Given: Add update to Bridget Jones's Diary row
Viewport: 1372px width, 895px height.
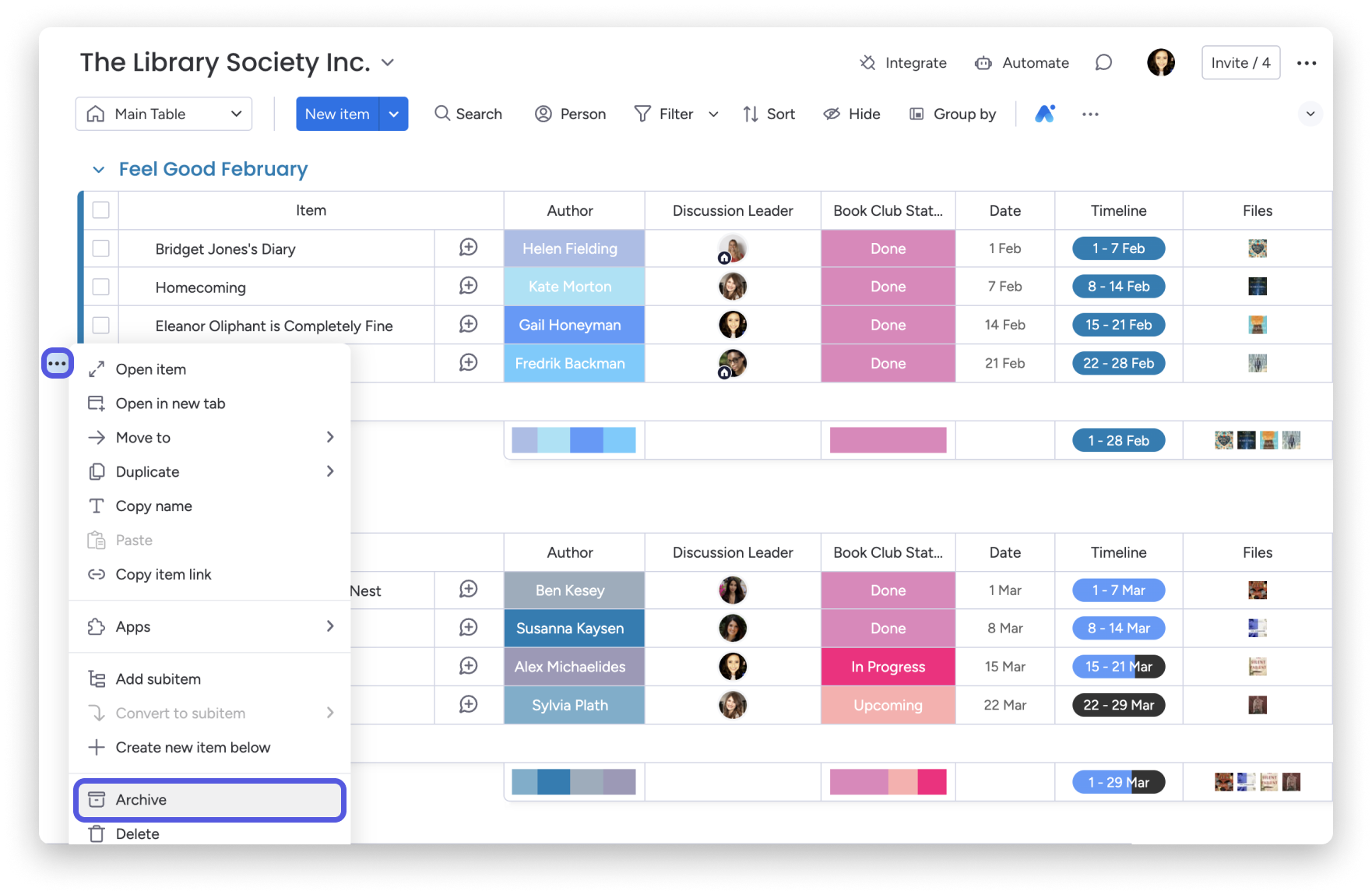Looking at the screenshot, I should (x=468, y=248).
